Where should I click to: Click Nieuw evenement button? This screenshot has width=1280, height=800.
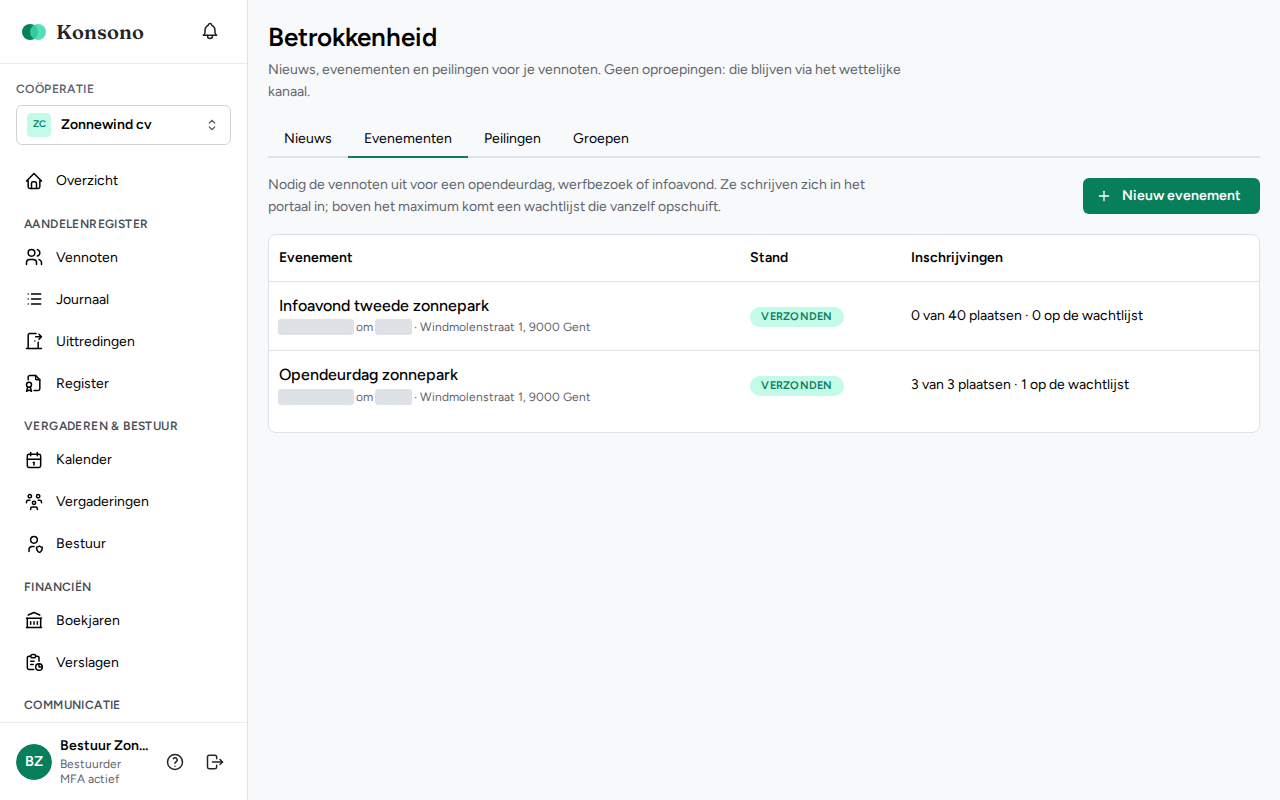point(1171,196)
